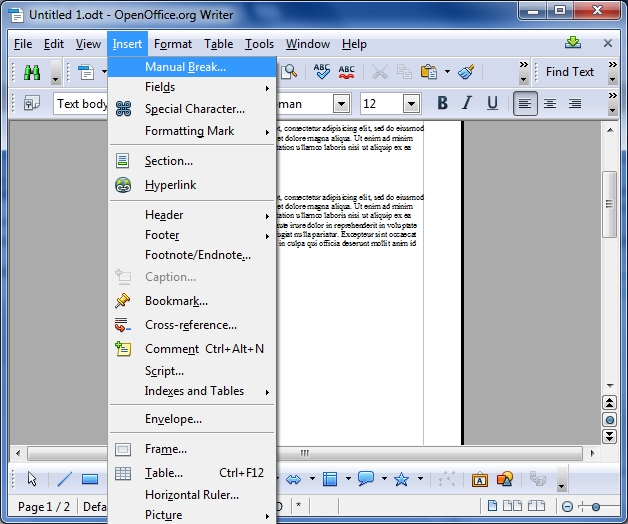This screenshot has height=524, width=628.
Task: Click the Copy icon
Action: pos(404,72)
